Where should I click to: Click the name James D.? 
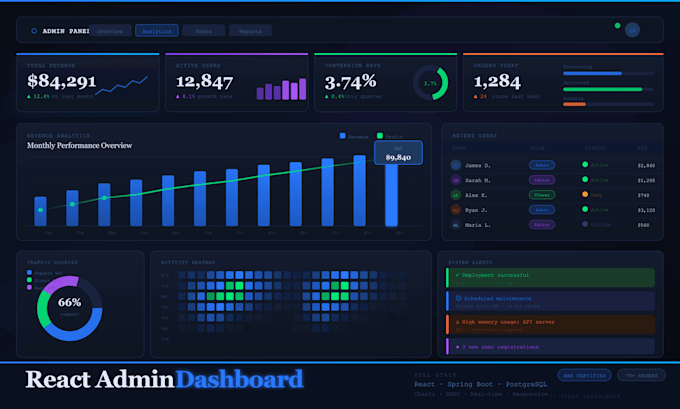click(477, 165)
